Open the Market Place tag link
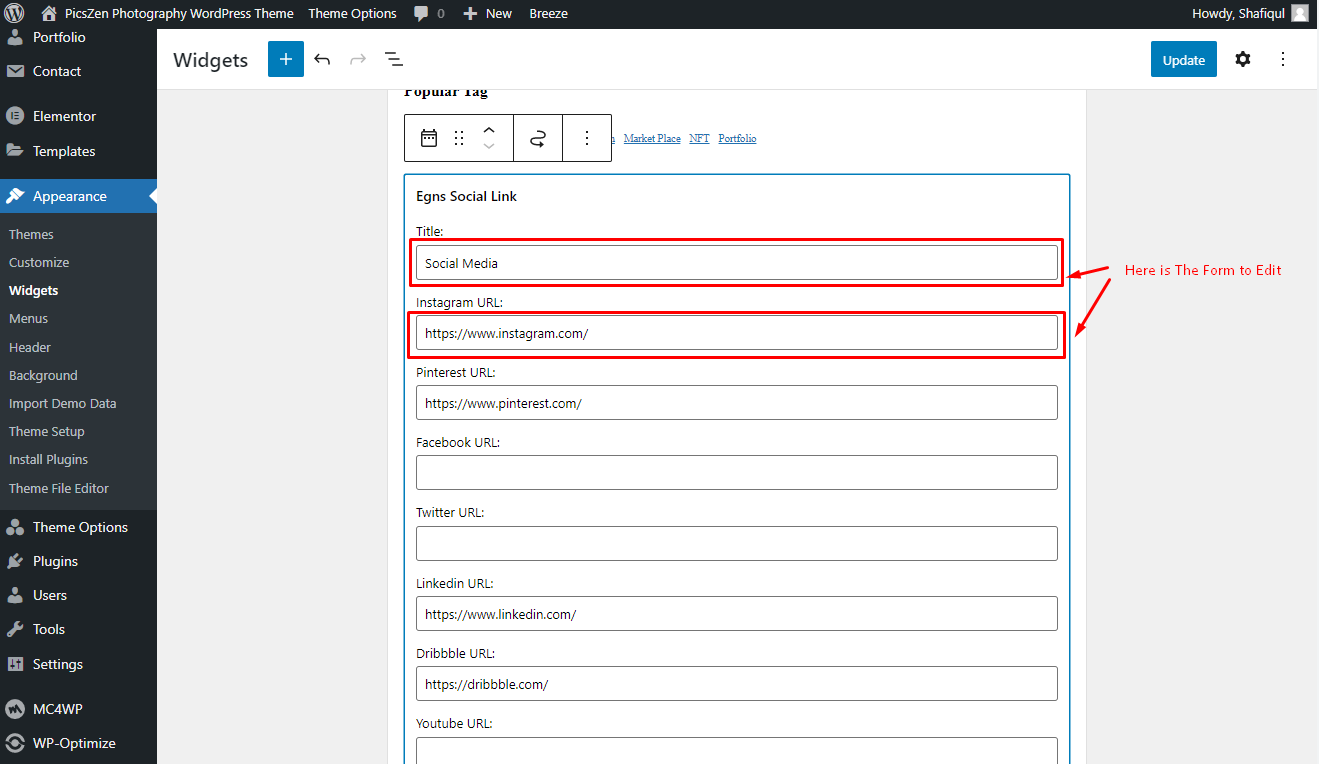The image size is (1319, 764). 652,138
